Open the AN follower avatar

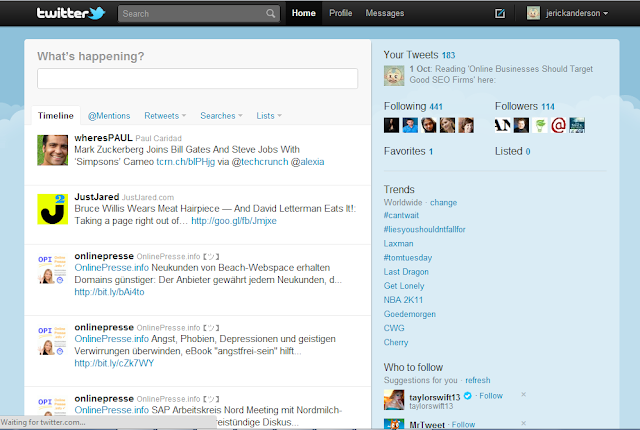(x=502, y=125)
